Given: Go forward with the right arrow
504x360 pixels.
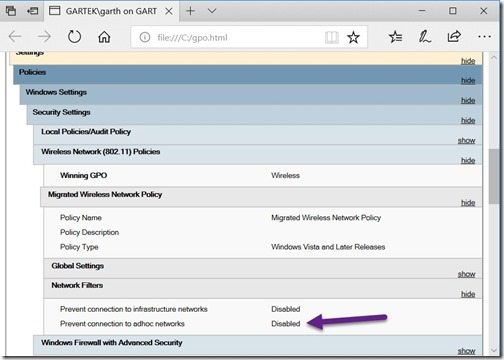Looking at the screenshot, I should tap(44, 36).
